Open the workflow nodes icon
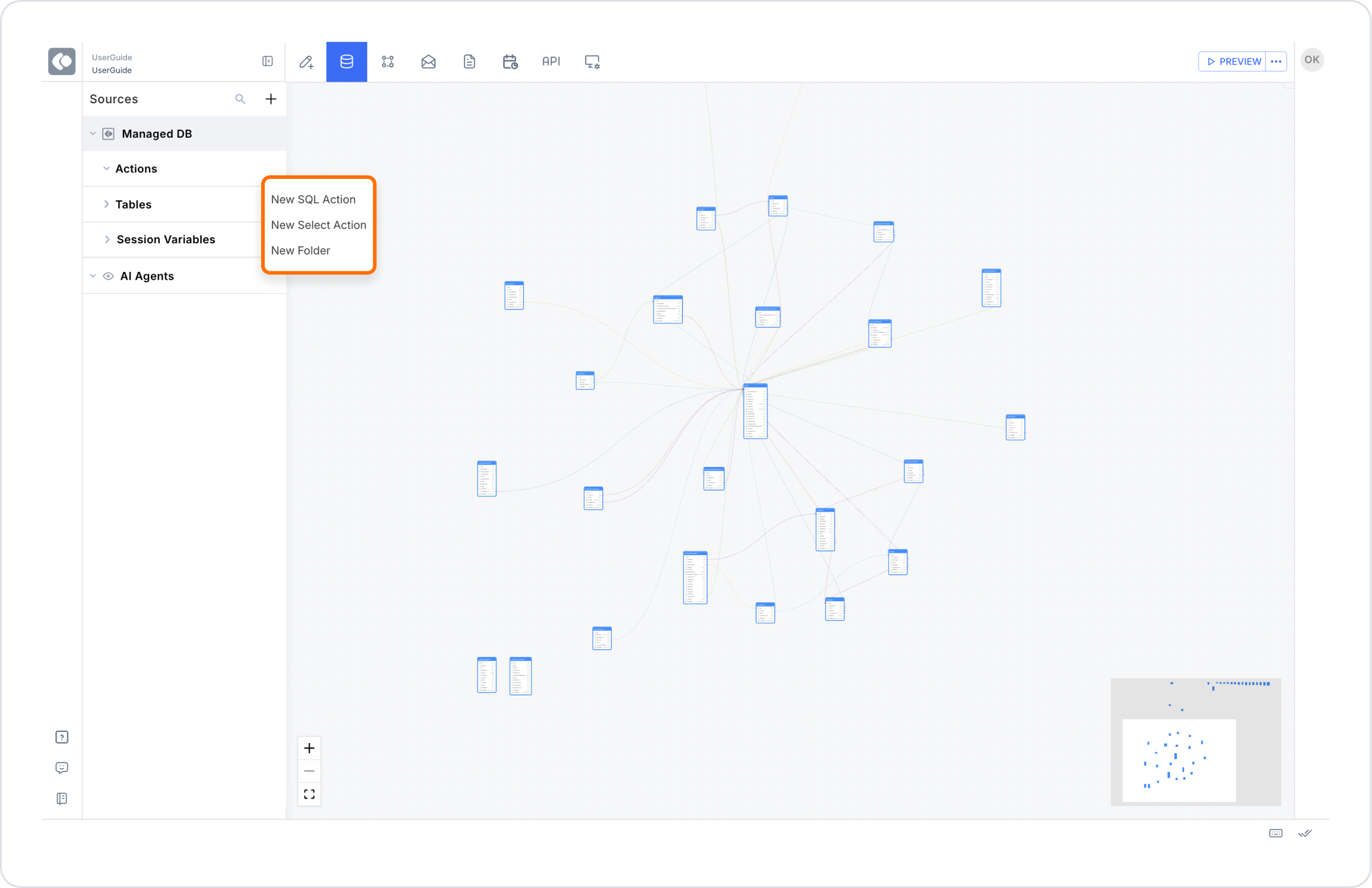Viewport: 1372px width, 888px height. pyautogui.click(x=388, y=62)
